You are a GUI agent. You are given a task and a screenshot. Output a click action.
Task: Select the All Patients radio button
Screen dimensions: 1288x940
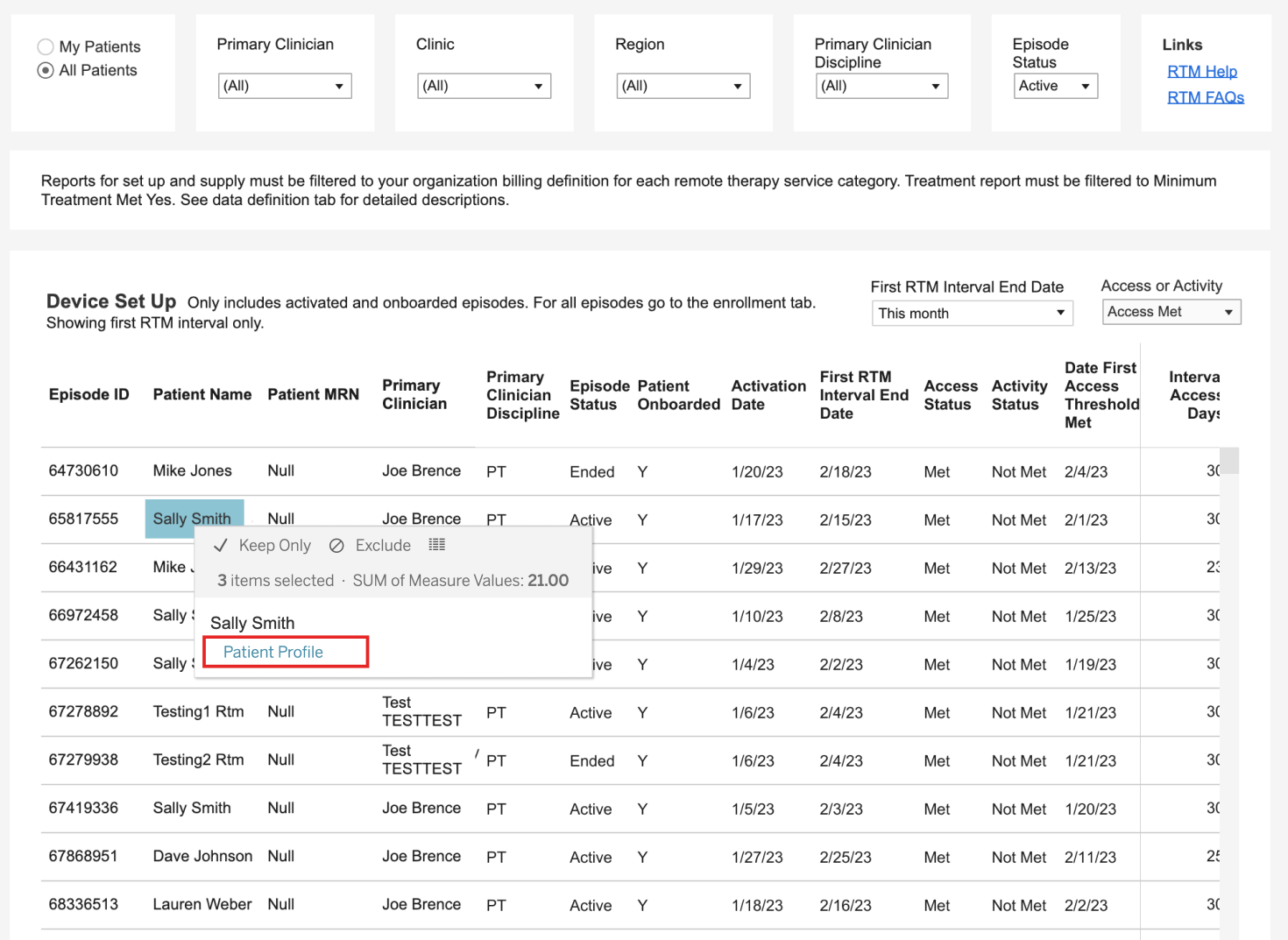pyautogui.click(x=46, y=70)
